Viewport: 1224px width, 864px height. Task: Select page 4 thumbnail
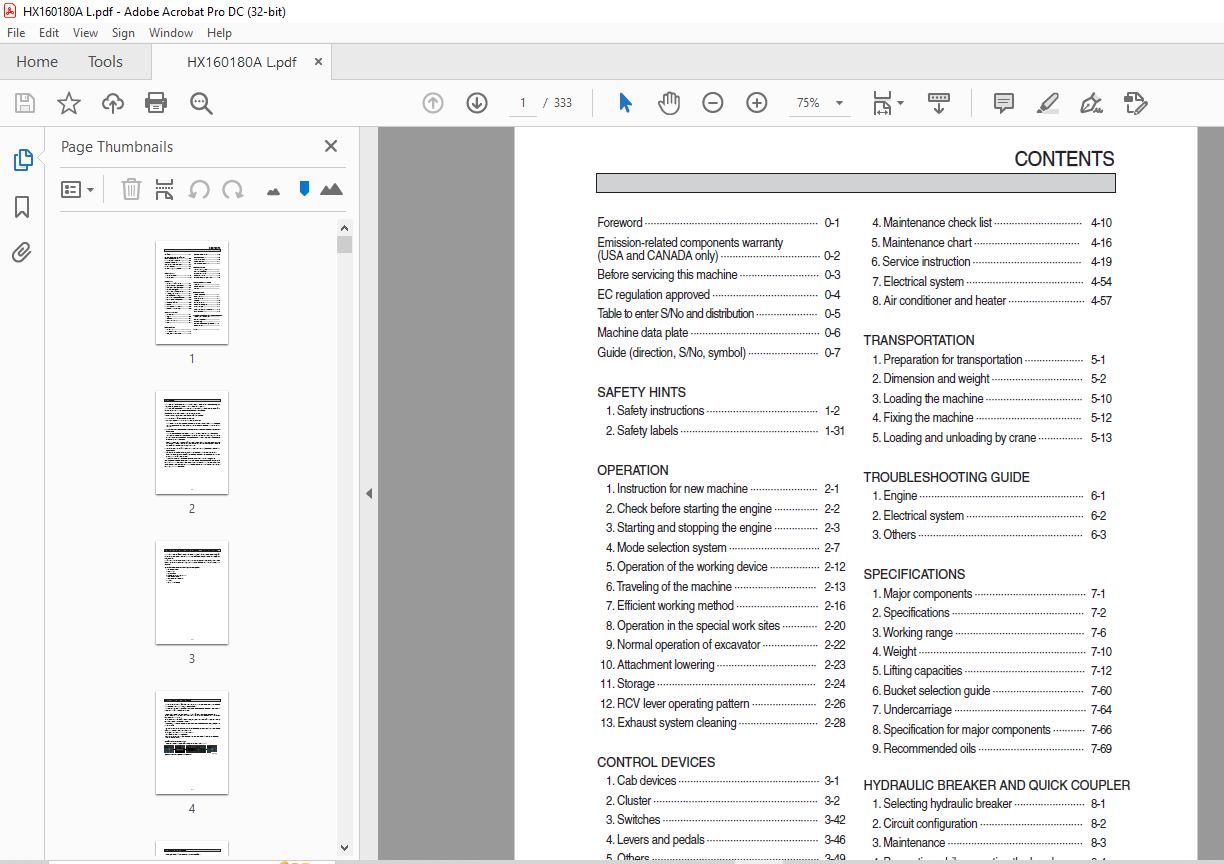click(192, 743)
